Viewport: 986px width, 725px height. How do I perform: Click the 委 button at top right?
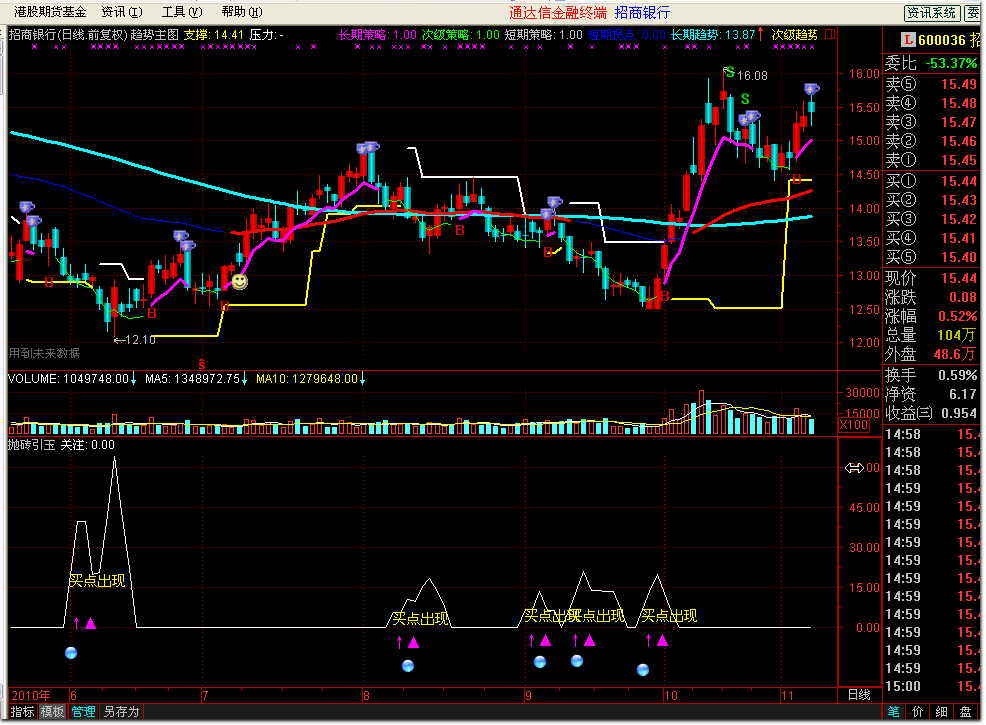pyautogui.click(x=974, y=13)
